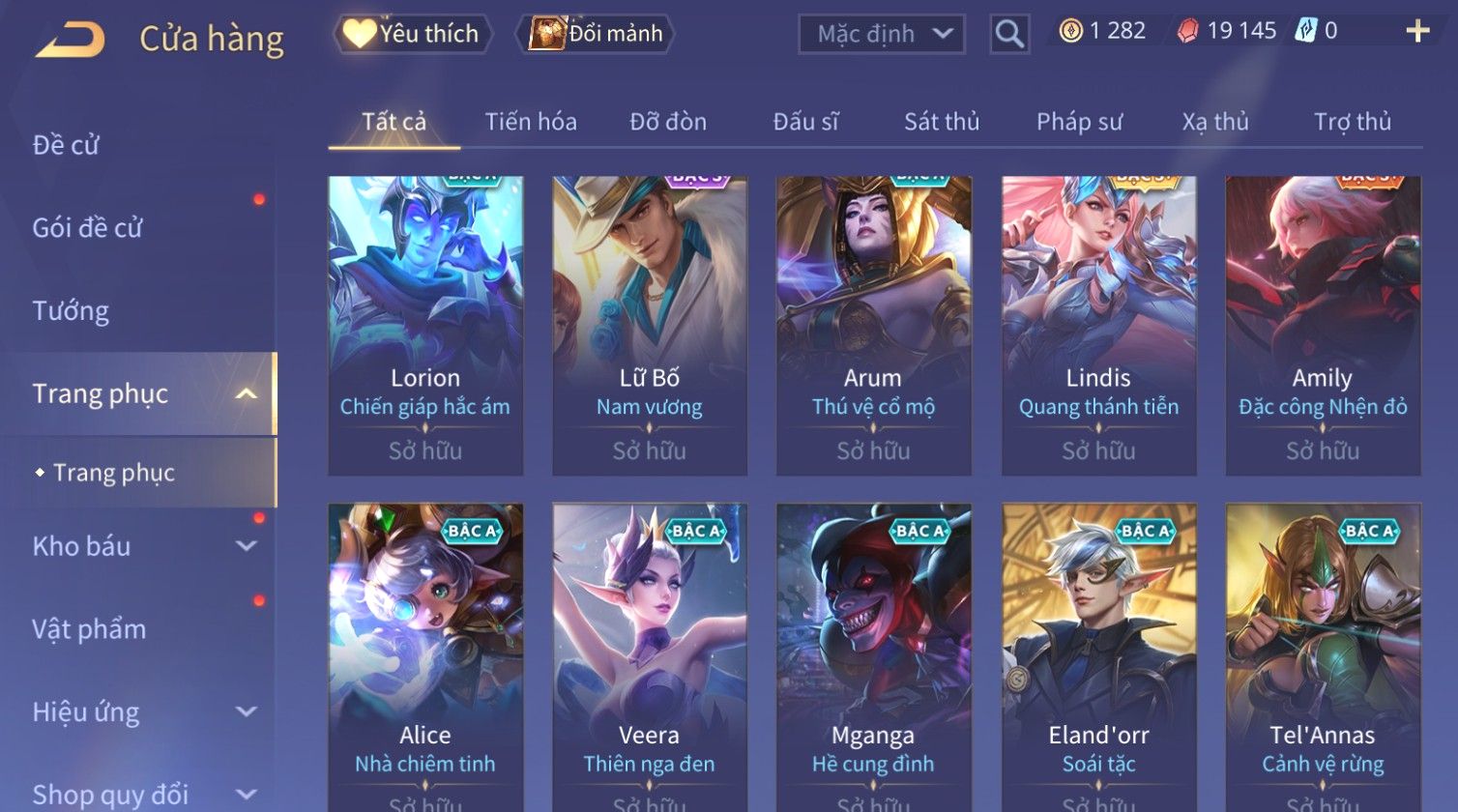Click the blue voucher currency icon

1305,32
